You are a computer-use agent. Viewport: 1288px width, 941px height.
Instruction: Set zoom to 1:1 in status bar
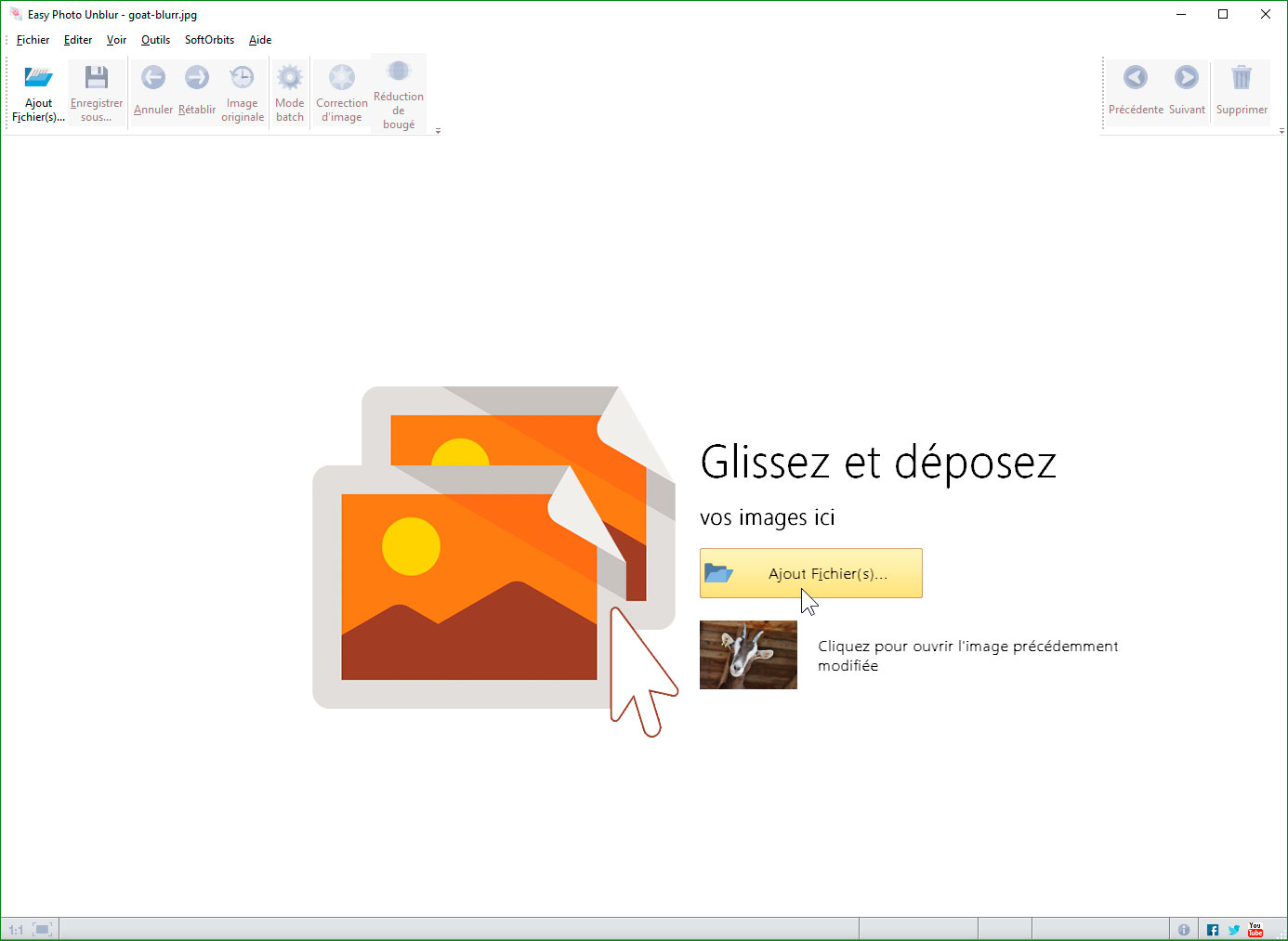click(16, 930)
